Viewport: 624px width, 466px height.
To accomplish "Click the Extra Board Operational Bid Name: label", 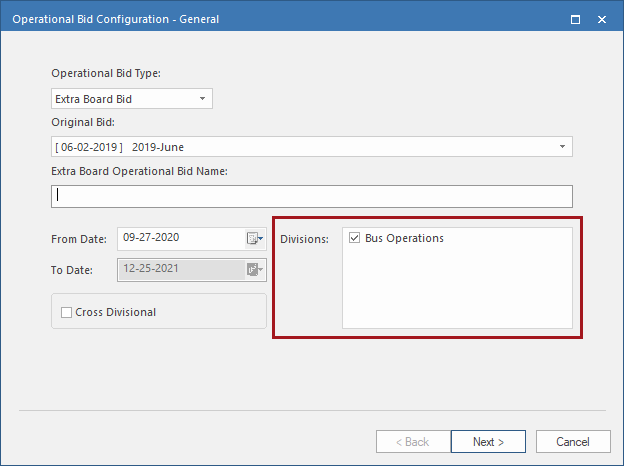I will pyautogui.click(x=139, y=171).
